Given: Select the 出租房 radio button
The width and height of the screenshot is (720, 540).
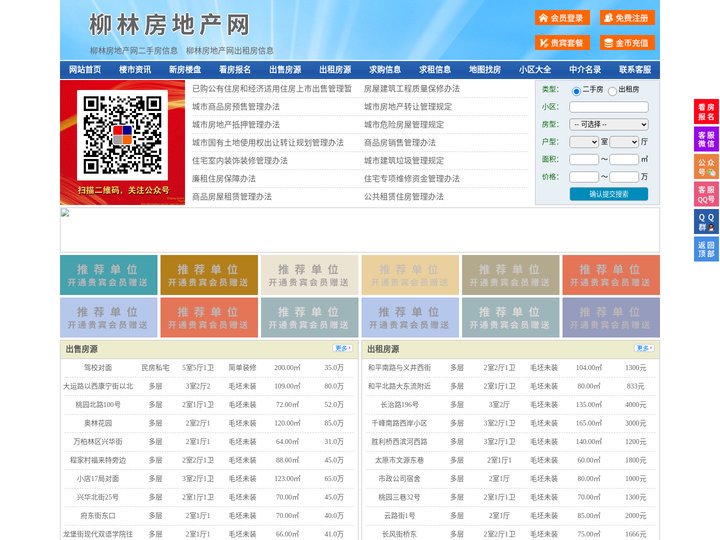Looking at the screenshot, I should tap(612, 91).
